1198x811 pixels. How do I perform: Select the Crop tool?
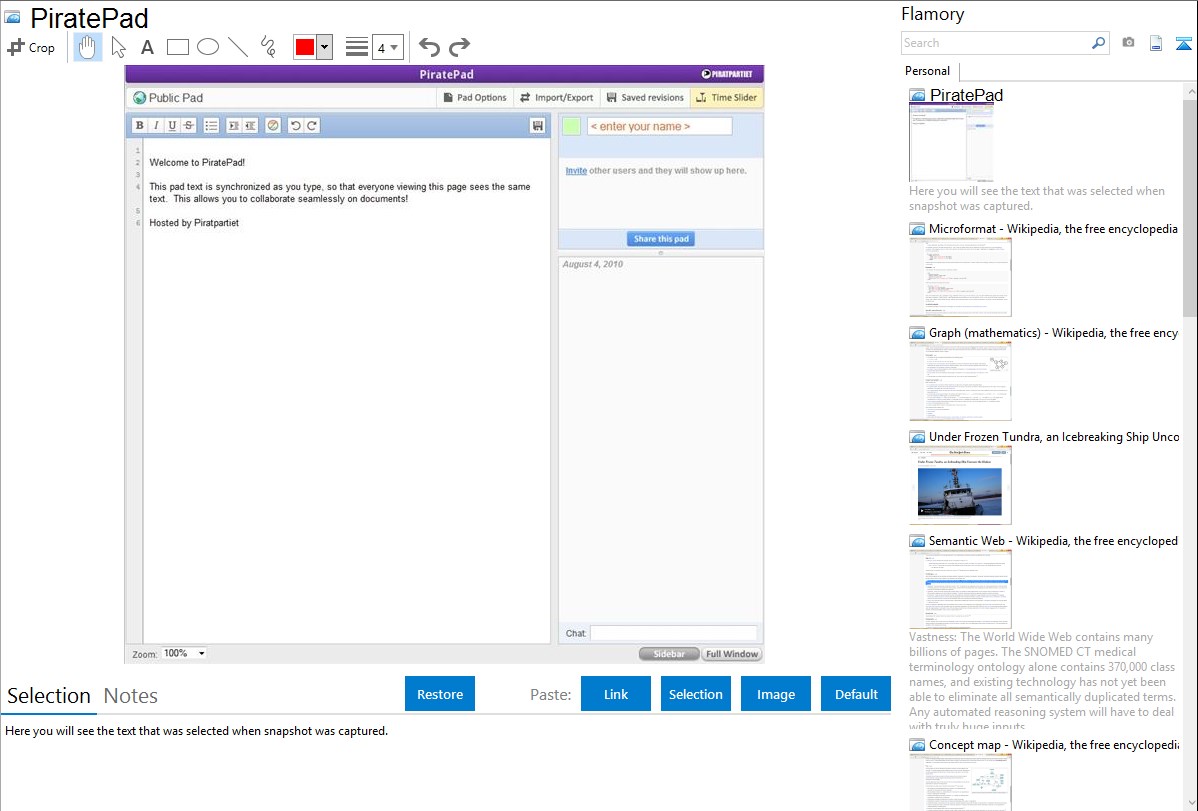tap(31, 47)
